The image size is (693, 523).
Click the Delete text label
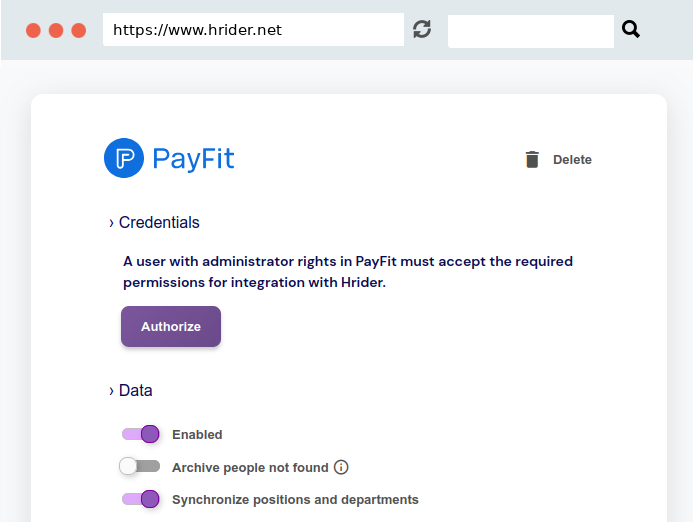point(572,160)
